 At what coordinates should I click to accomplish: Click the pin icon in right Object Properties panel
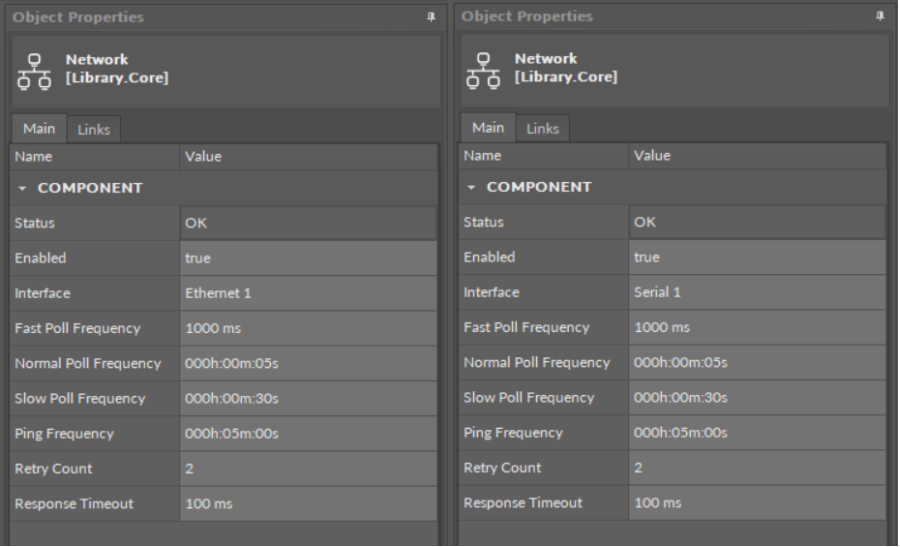[879, 17]
